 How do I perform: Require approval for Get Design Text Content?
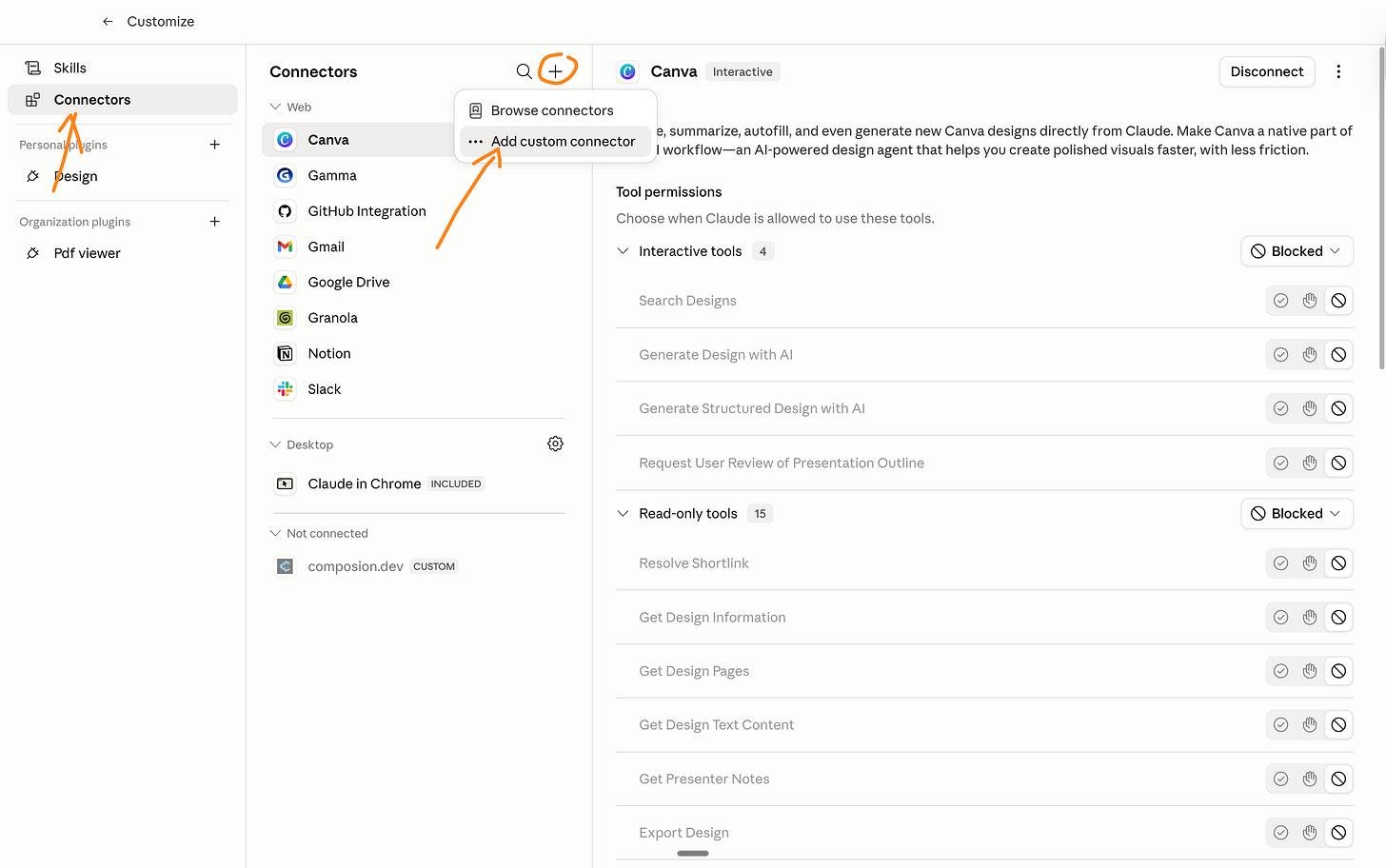[1310, 725]
